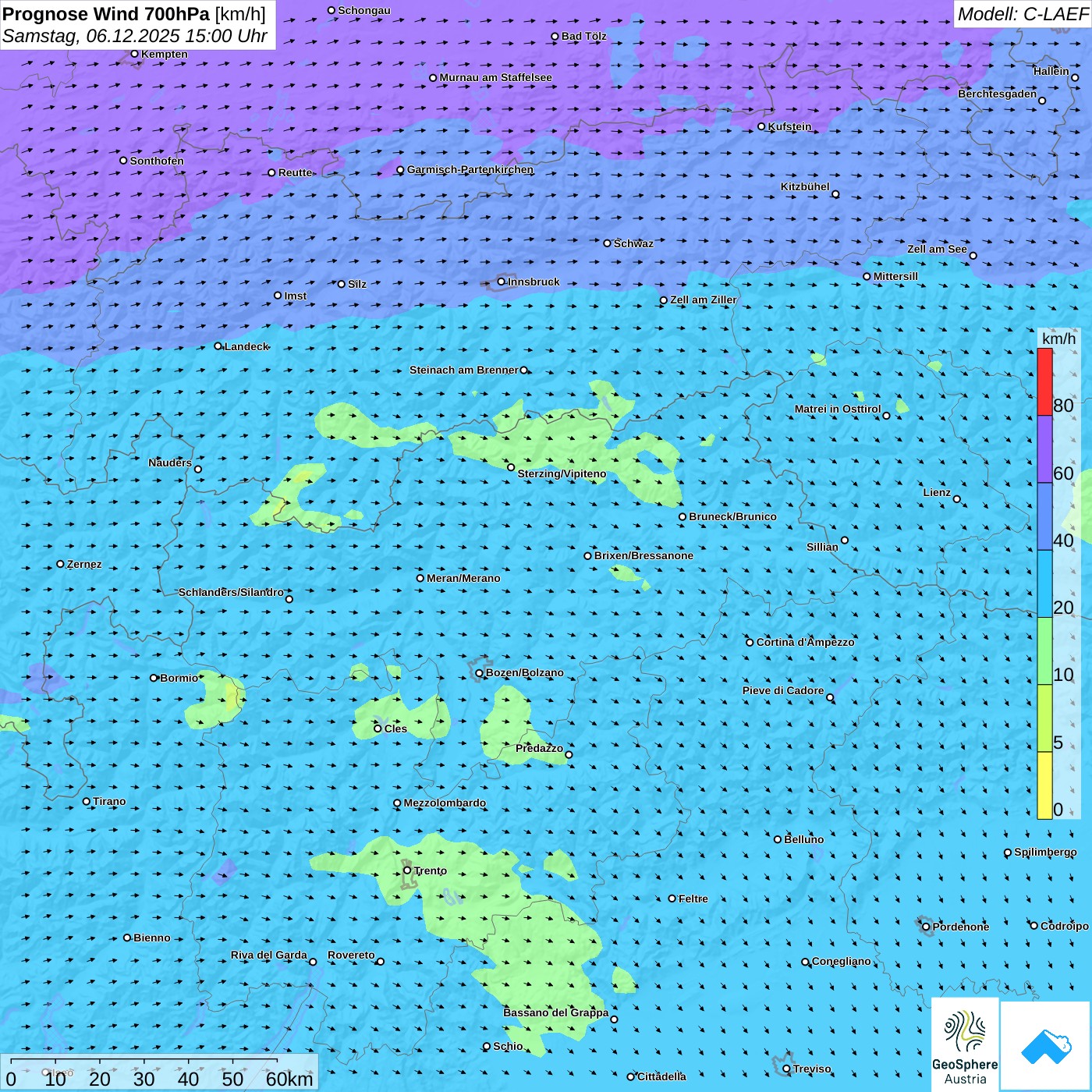1092x1092 pixels.
Task: Click the 'Berchtesgaden' label
Action: coord(997,94)
